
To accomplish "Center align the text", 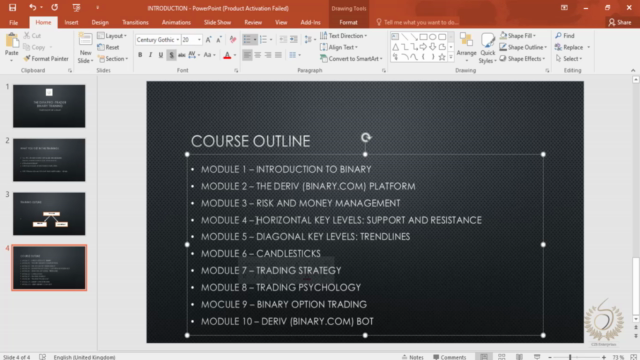I will [258, 55].
